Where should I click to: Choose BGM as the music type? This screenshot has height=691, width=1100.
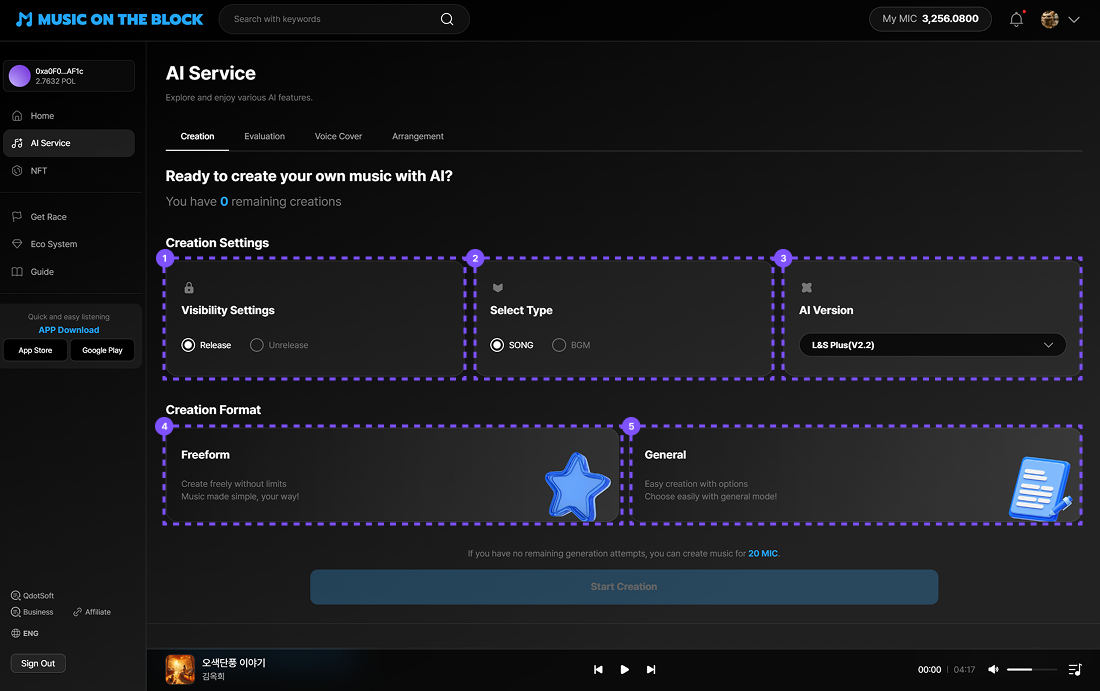559,345
